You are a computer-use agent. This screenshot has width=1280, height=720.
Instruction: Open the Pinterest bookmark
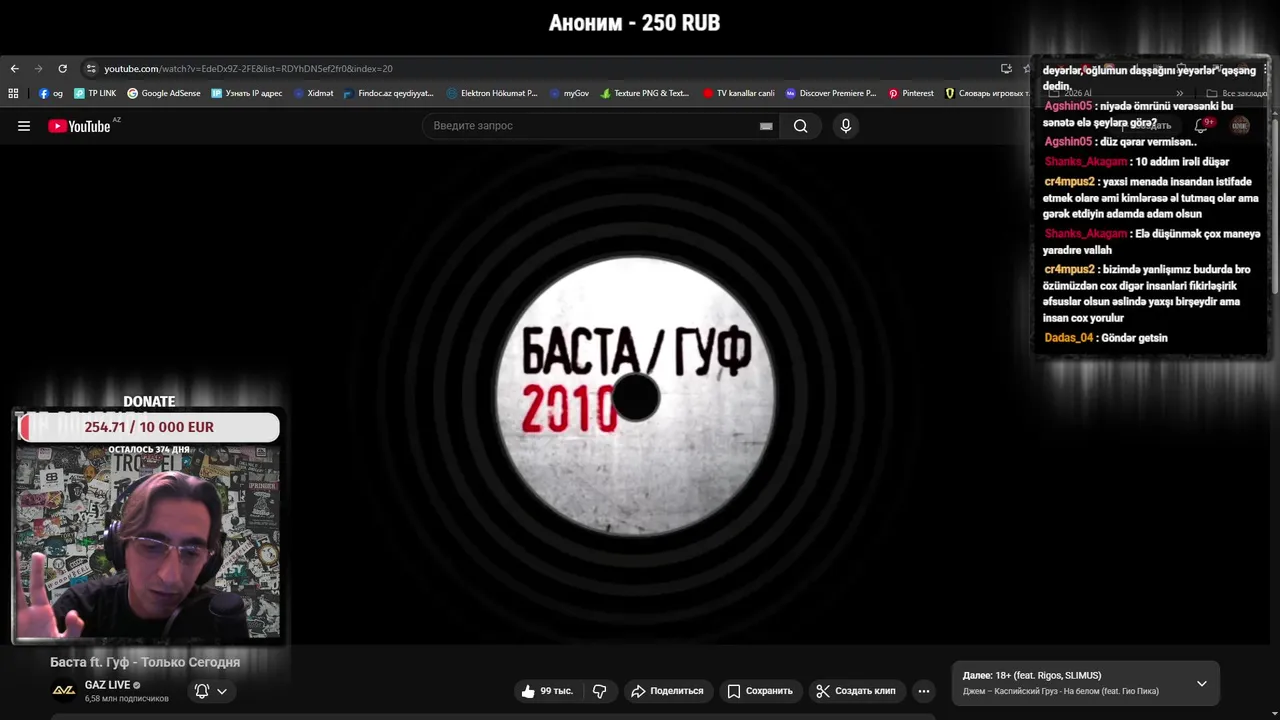[x=911, y=93]
